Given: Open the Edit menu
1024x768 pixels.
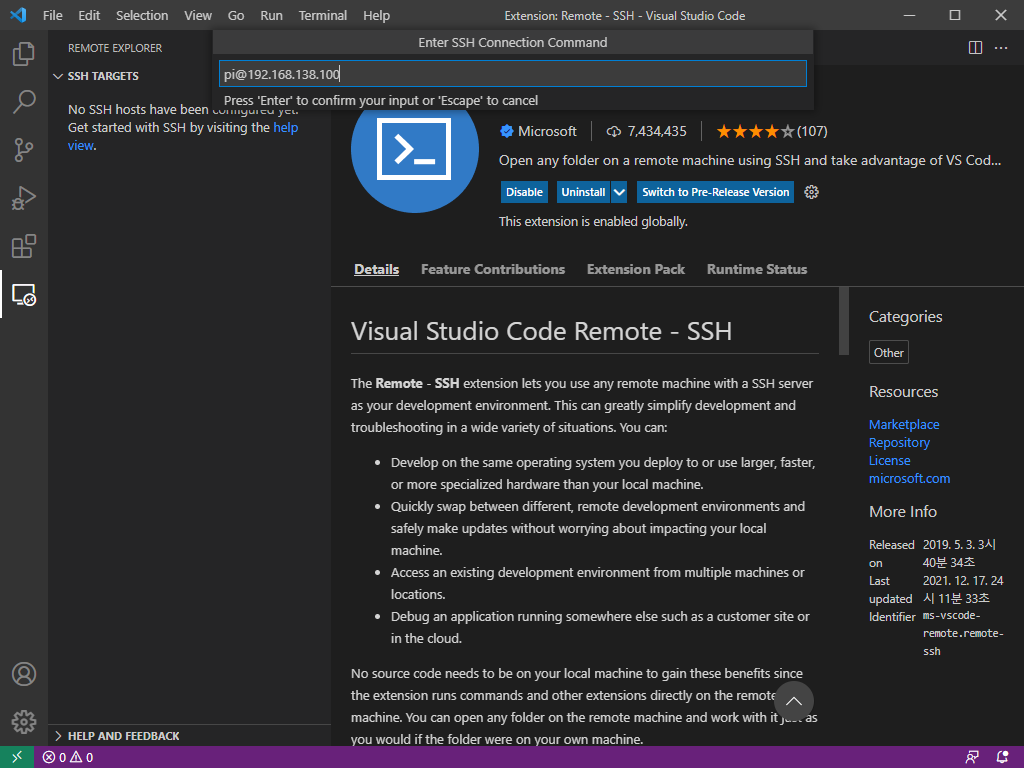Looking at the screenshot, I should point(89,15).
